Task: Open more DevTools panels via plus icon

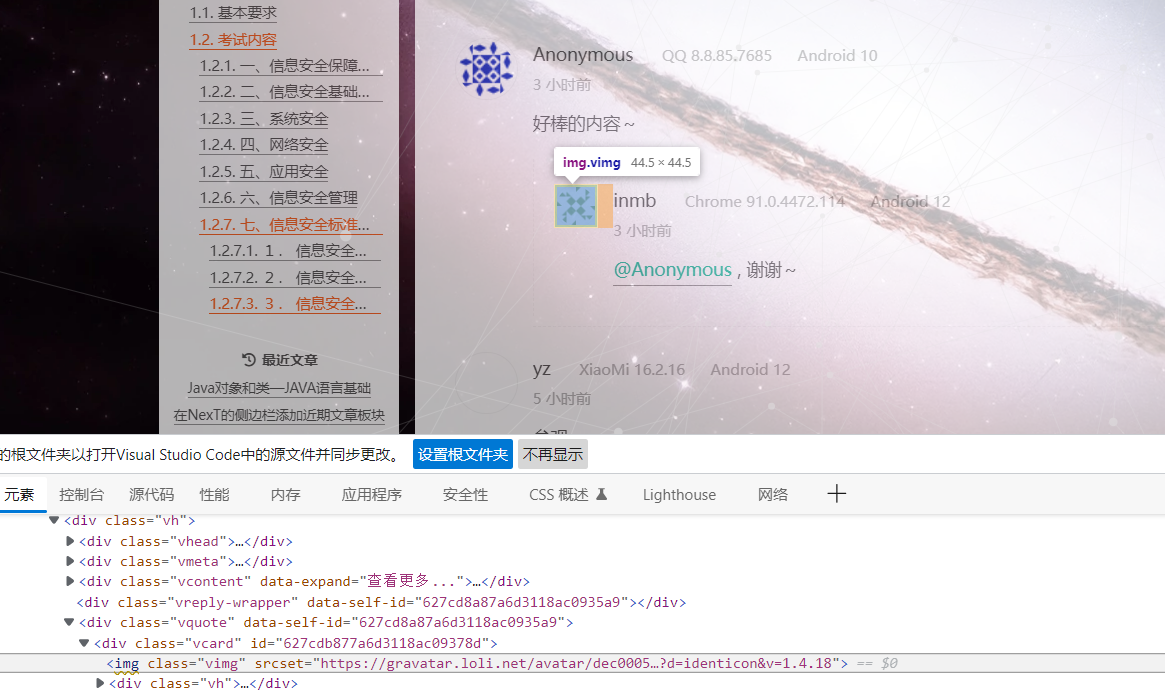Action: (836, 493)
